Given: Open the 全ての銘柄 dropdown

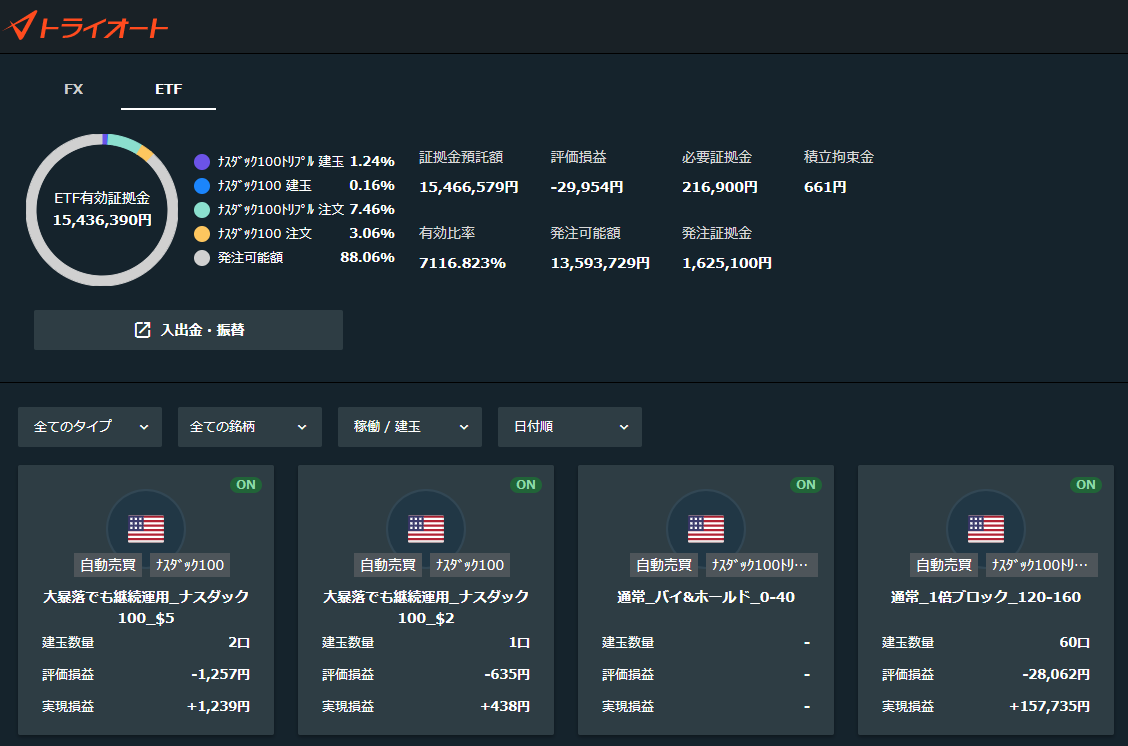Looking at the screenshot, I should (x=250, y=427).
